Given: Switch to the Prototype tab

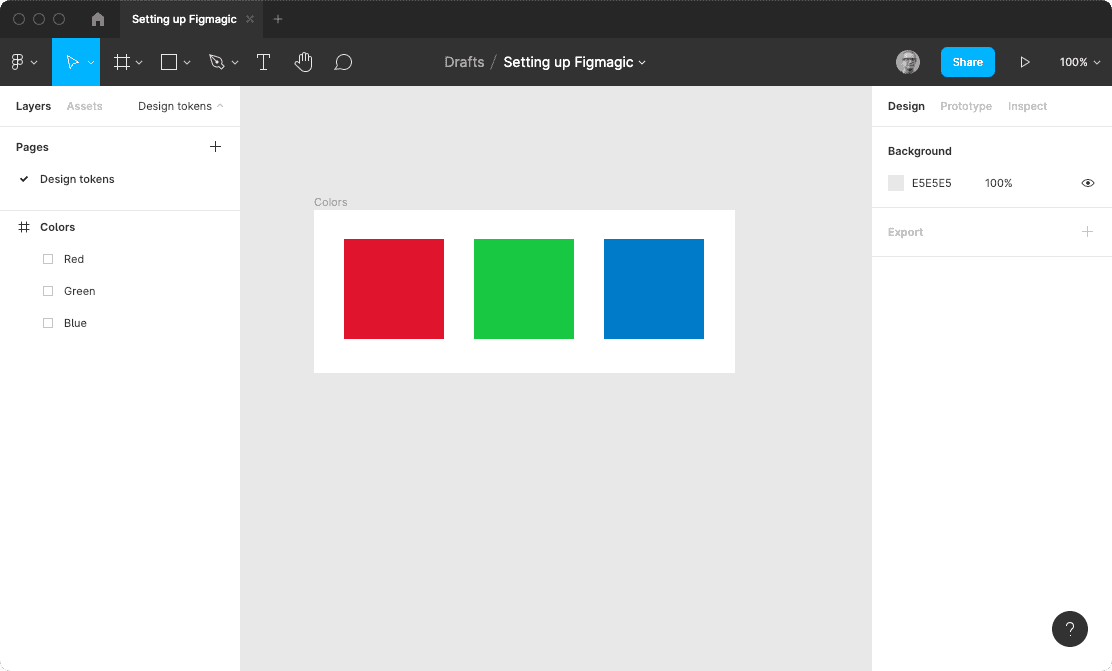Looking at the screenshot, I should [966, 106].
